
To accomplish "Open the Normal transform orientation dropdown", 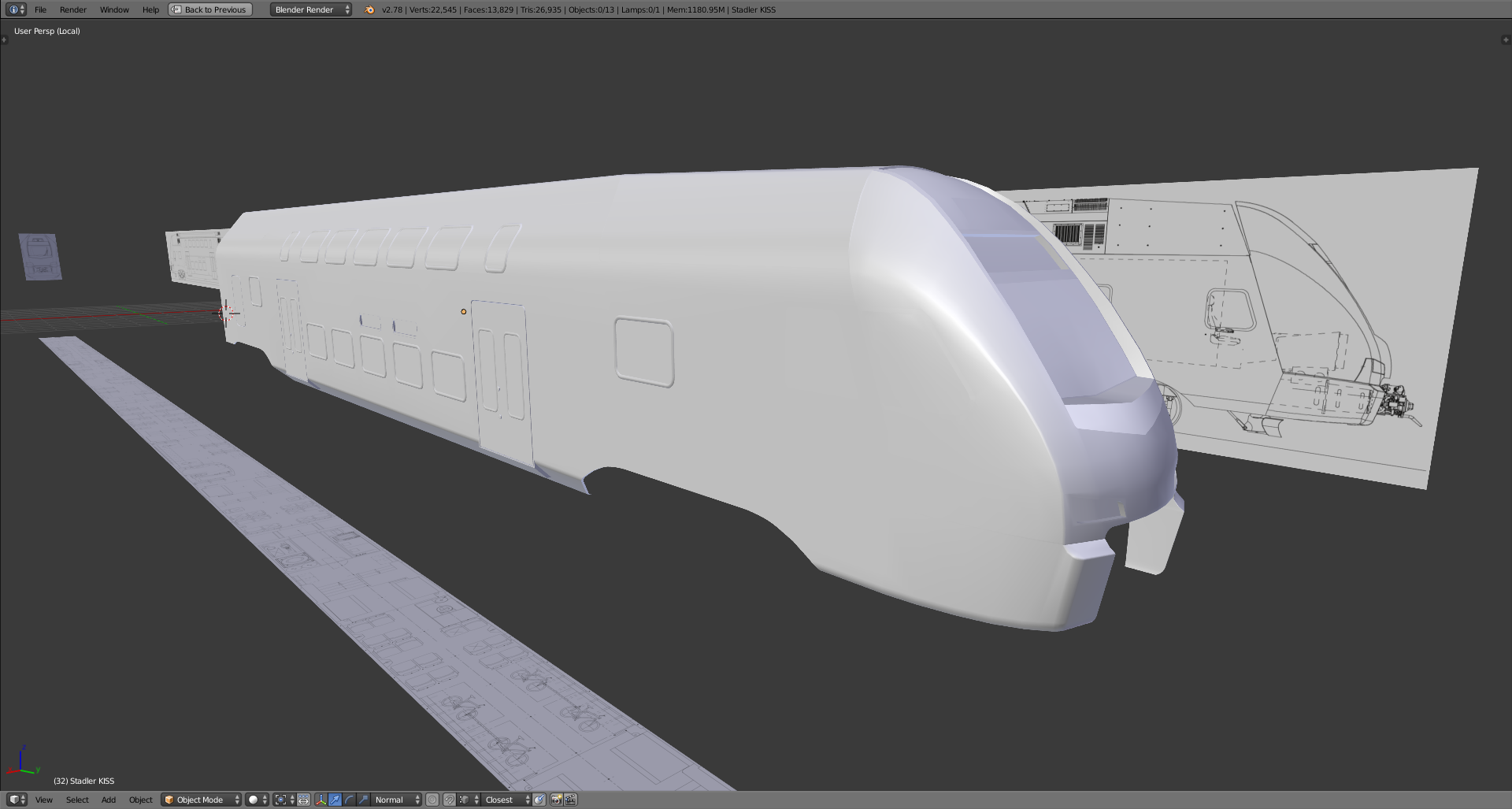I will [x=396, y=800].
